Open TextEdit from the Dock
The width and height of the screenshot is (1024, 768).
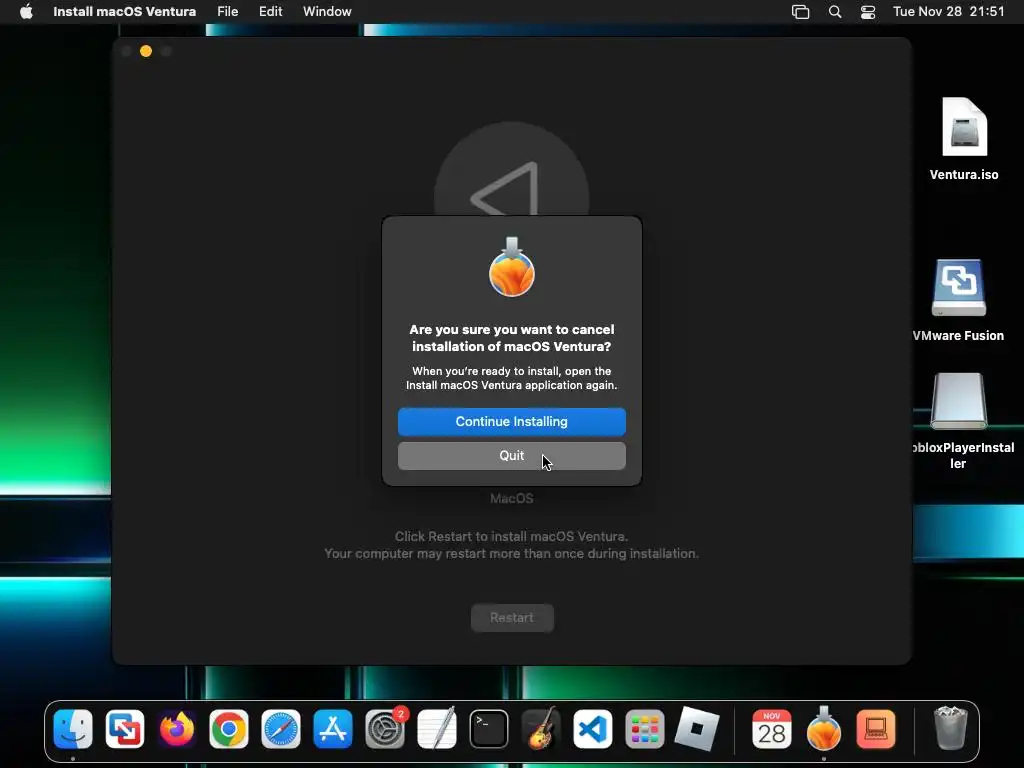click(437, 729)
